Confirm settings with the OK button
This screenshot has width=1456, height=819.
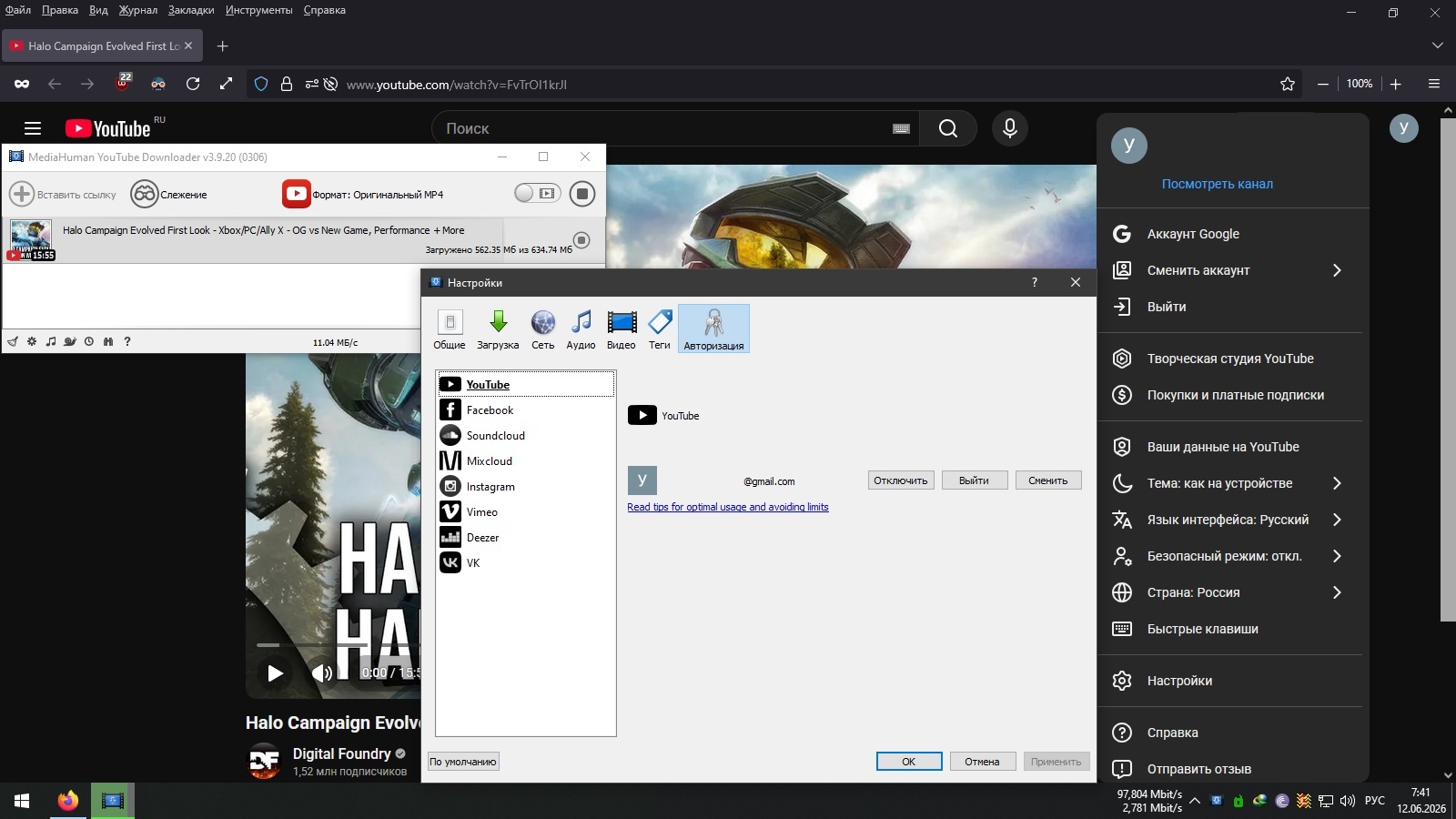909,762
